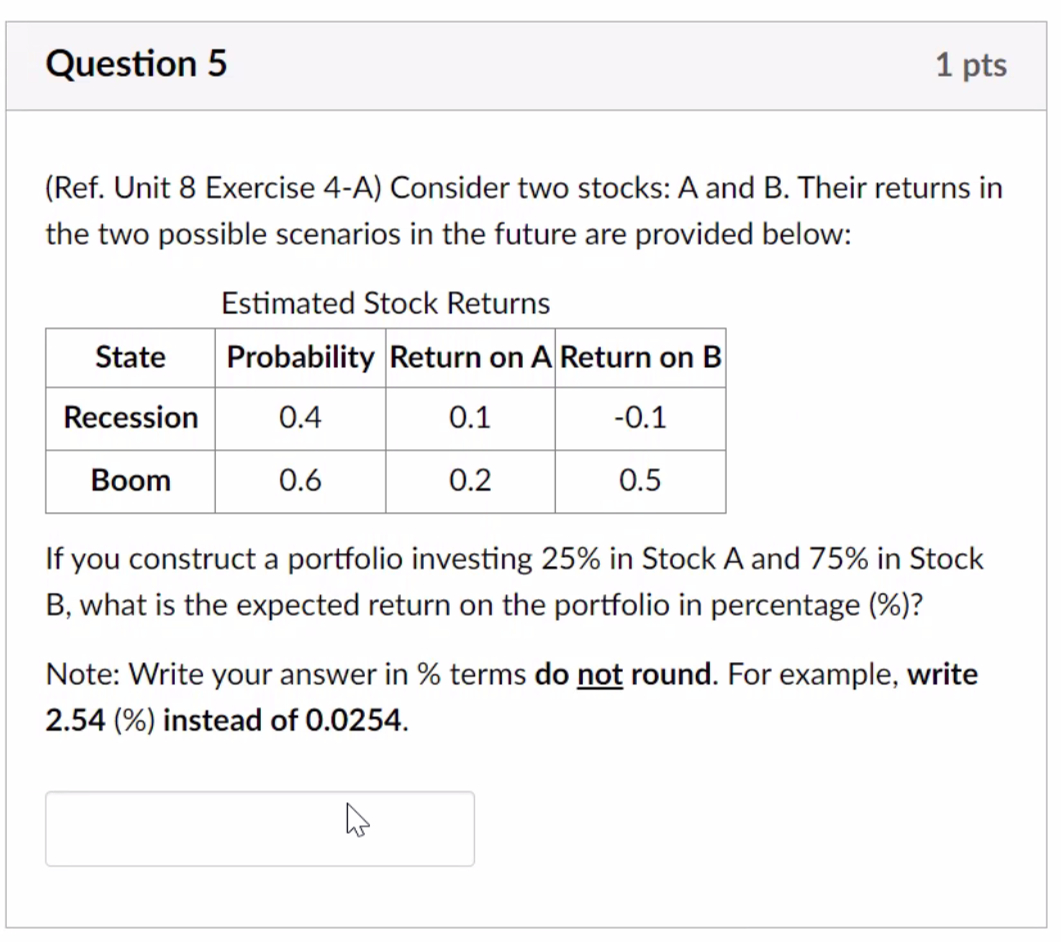Click the Probability column header

[299, 357]
